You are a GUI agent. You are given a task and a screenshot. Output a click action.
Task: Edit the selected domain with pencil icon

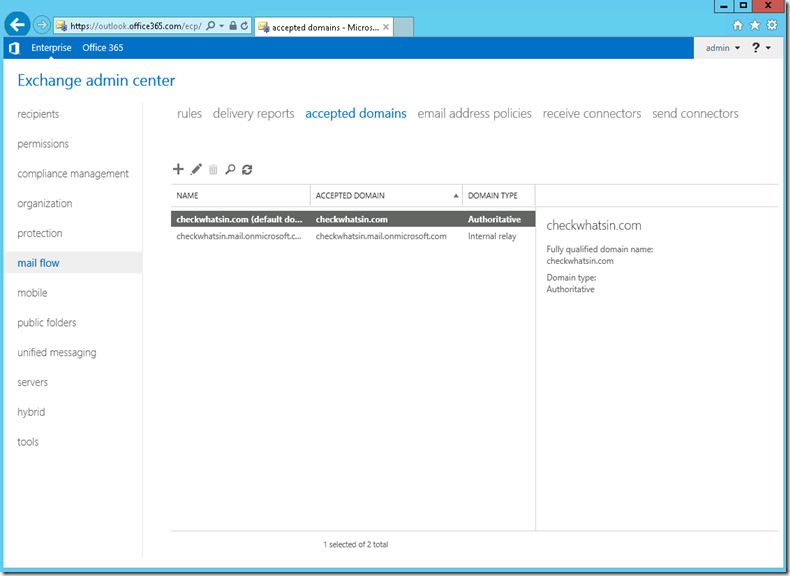point(196,169)
